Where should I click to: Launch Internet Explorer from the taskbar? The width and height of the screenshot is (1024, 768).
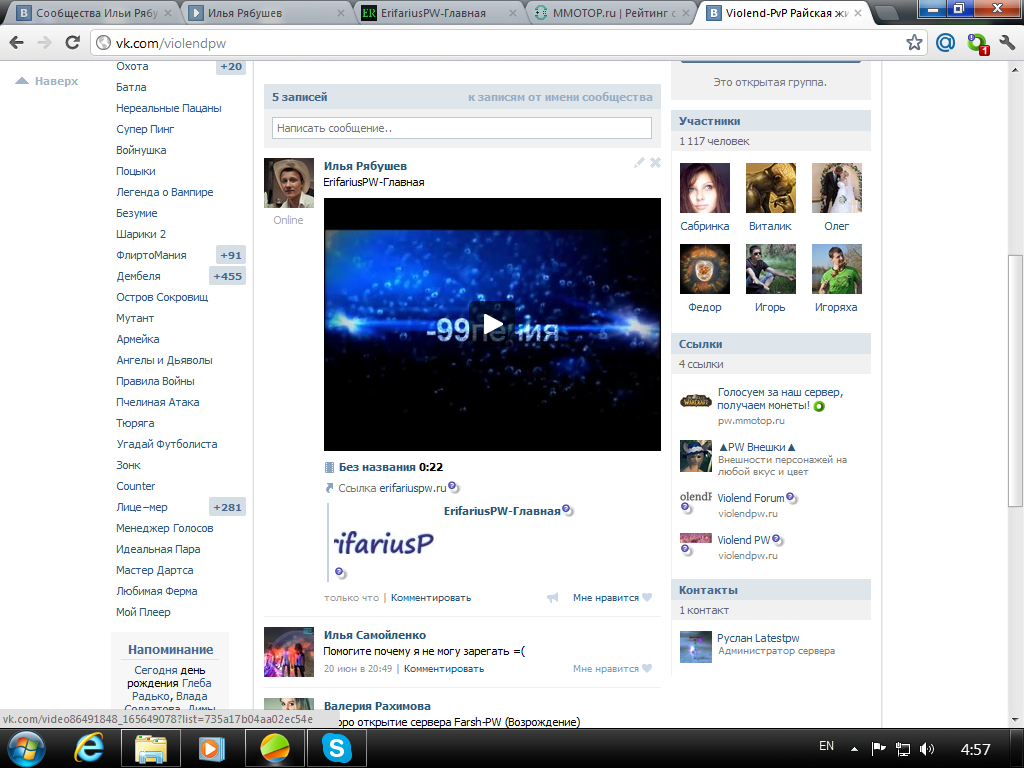tap(89, 748)
